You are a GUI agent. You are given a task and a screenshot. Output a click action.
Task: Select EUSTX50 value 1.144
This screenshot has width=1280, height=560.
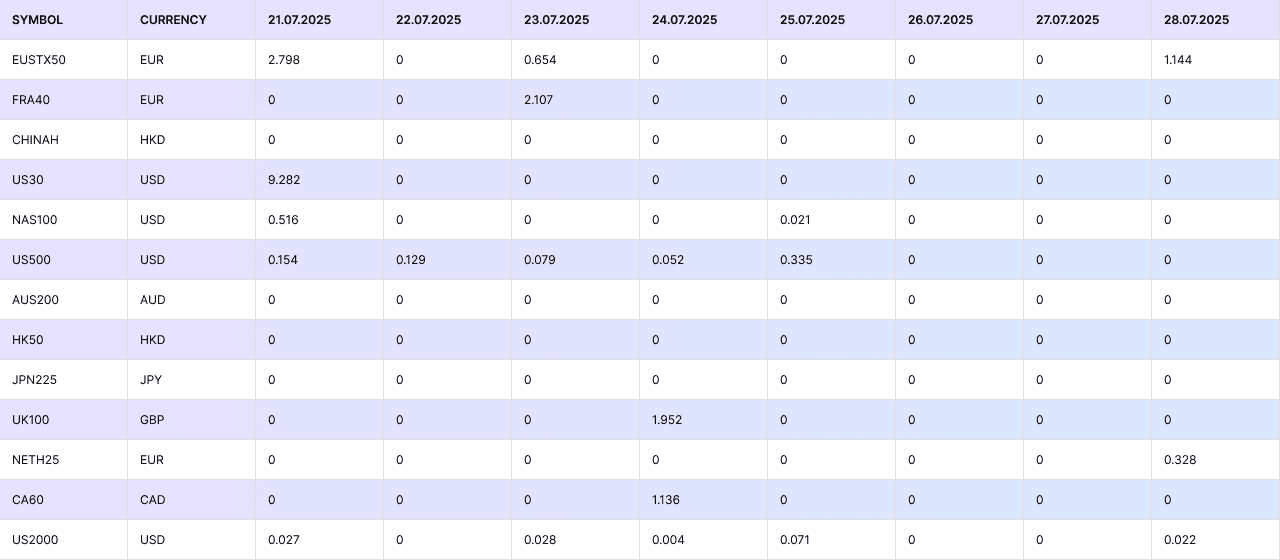[1216, 60]
